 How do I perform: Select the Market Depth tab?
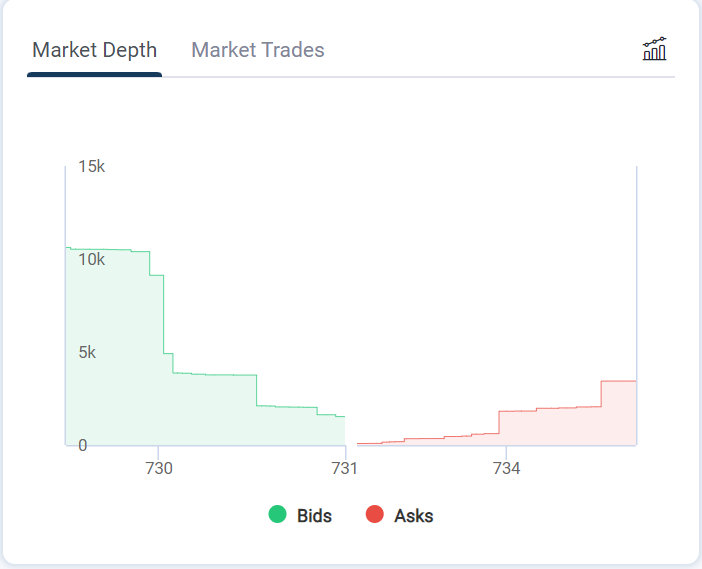(x=95, y=50)
